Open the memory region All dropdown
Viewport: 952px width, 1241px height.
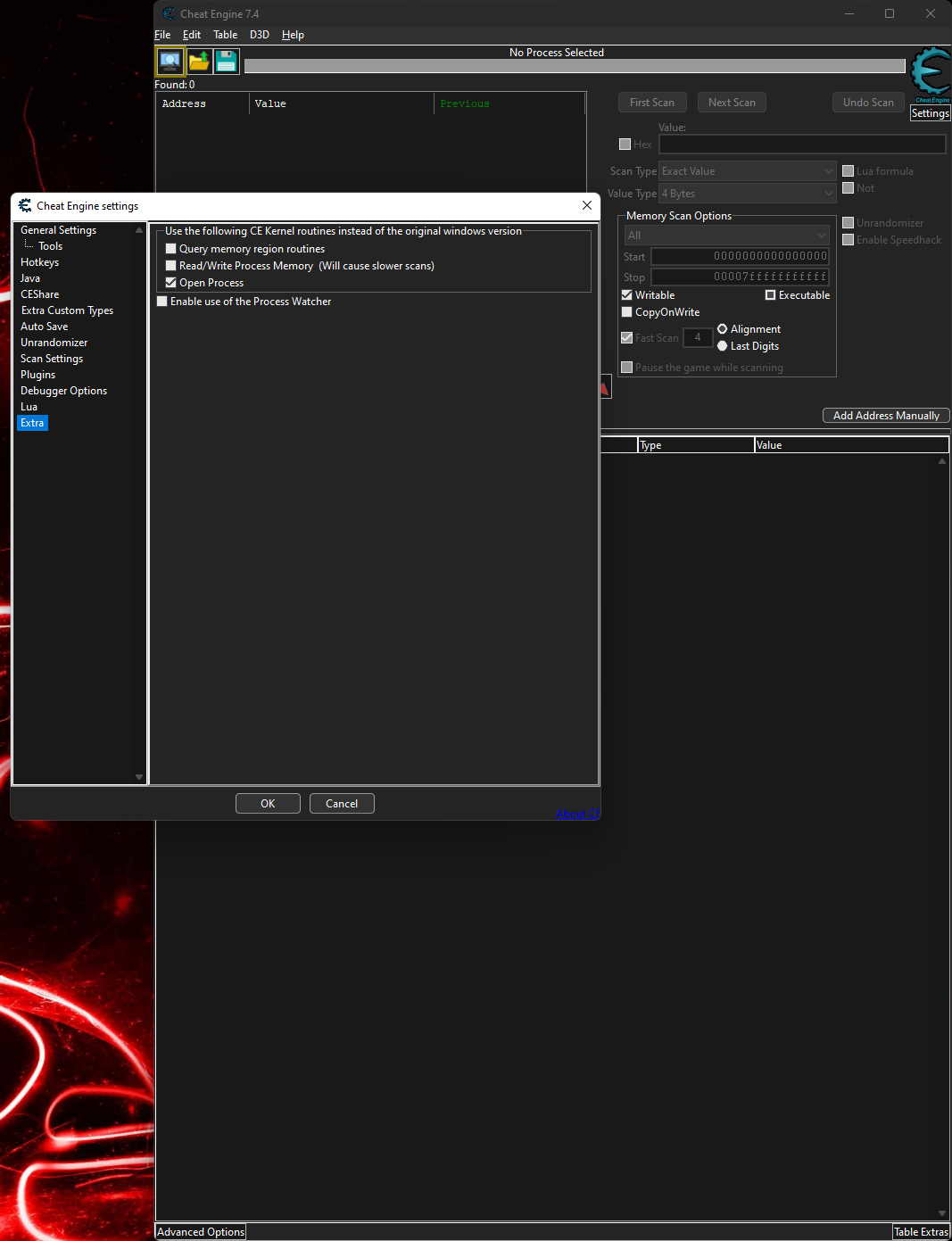click(727, 236)
